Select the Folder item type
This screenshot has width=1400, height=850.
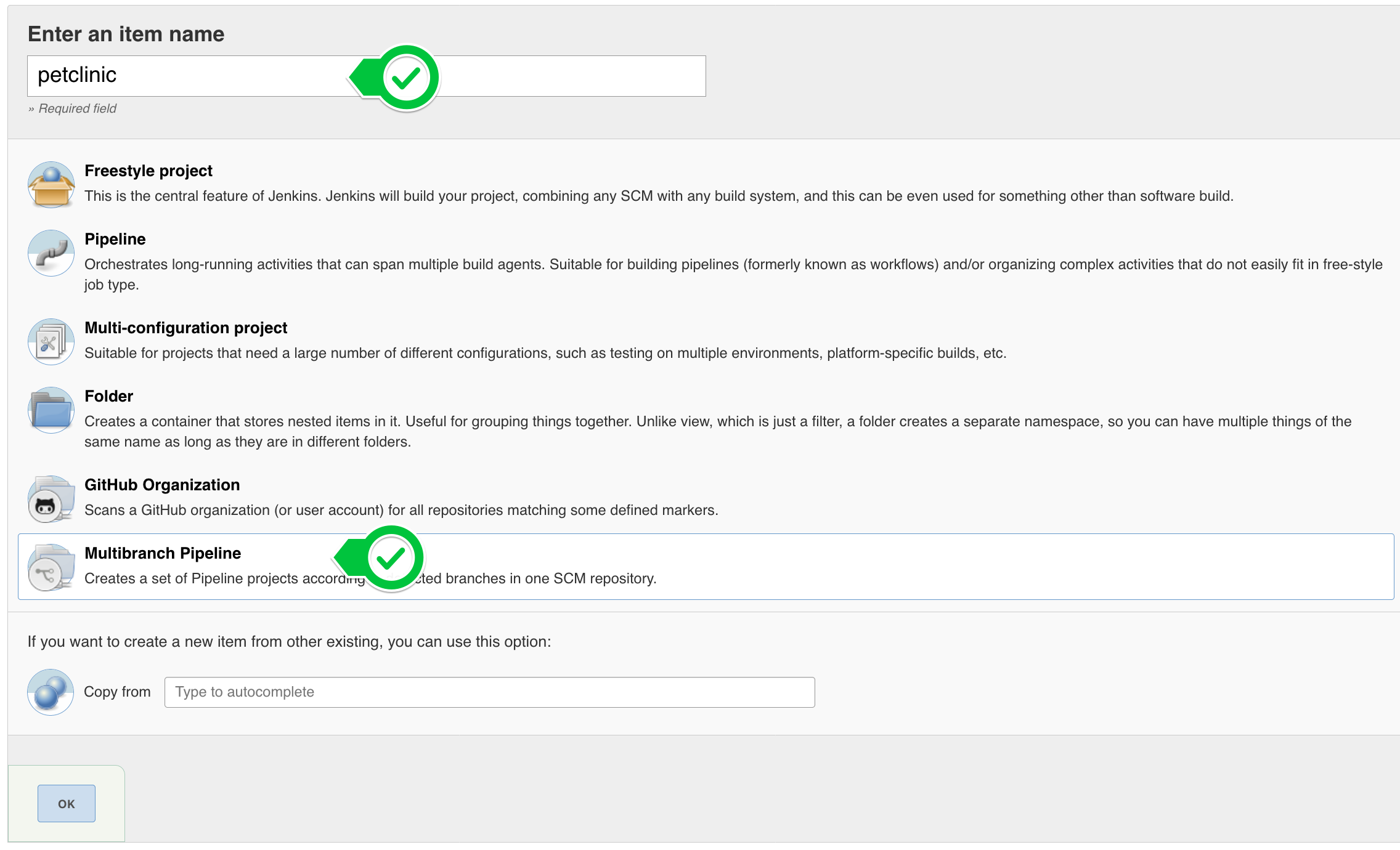(108, 396)
